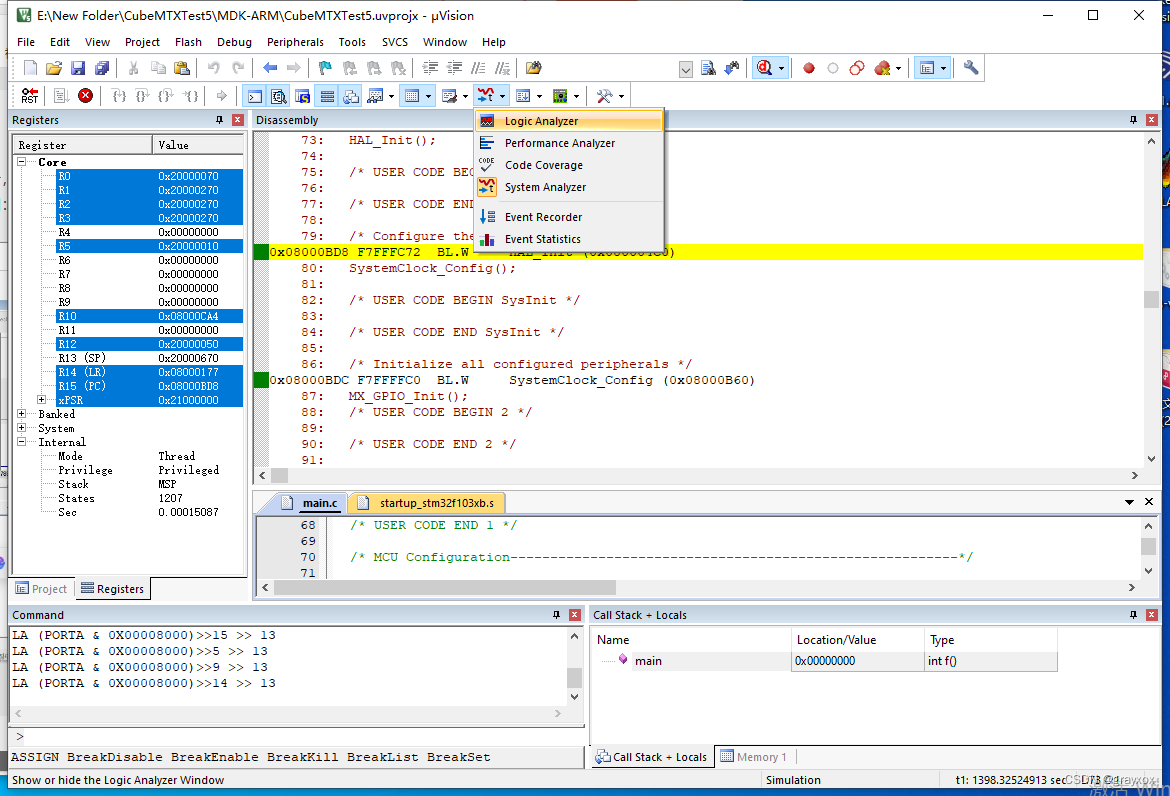Expand the xPSR register node

[42, 400]
